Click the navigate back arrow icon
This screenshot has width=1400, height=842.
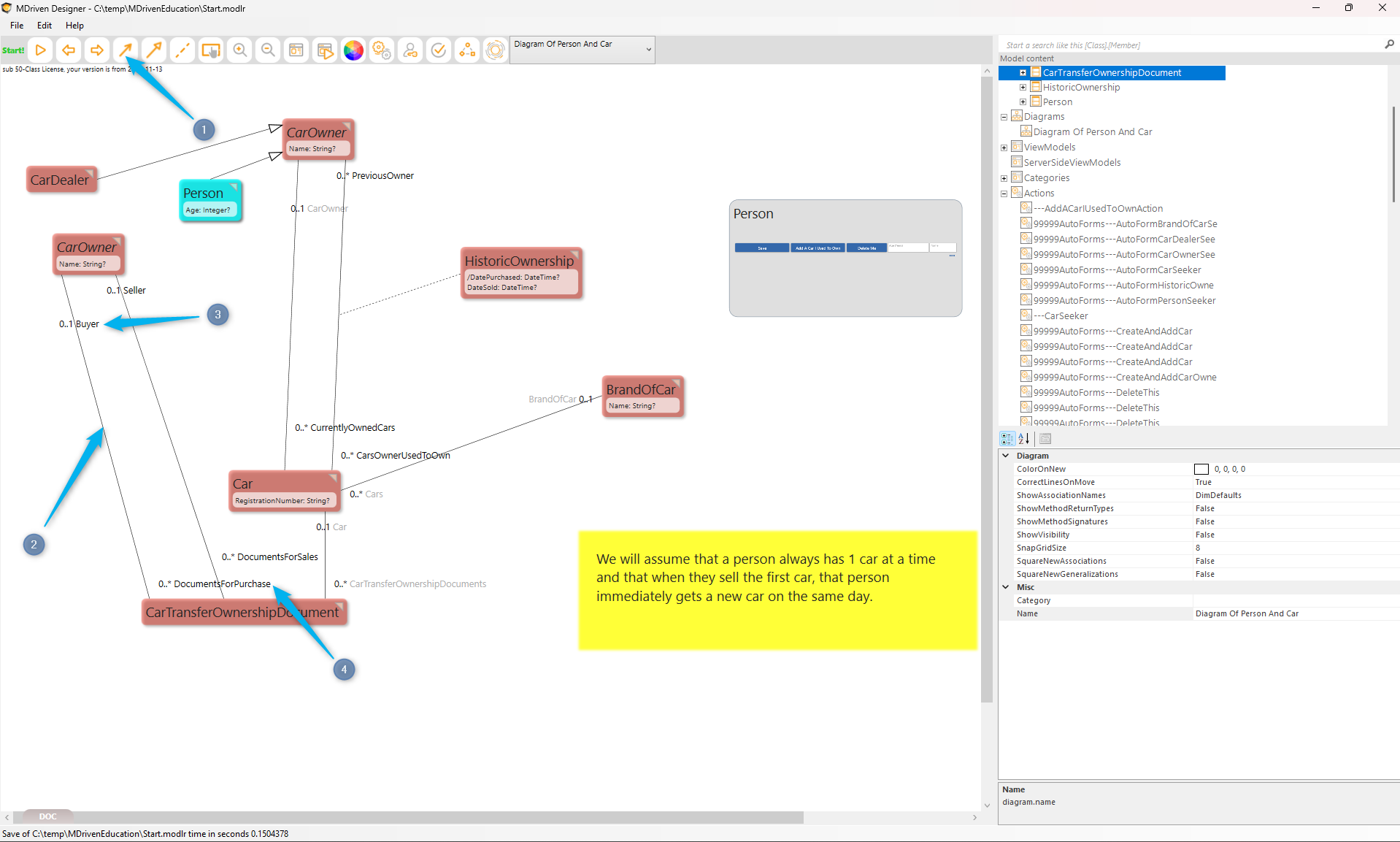(x=69, y=50)
